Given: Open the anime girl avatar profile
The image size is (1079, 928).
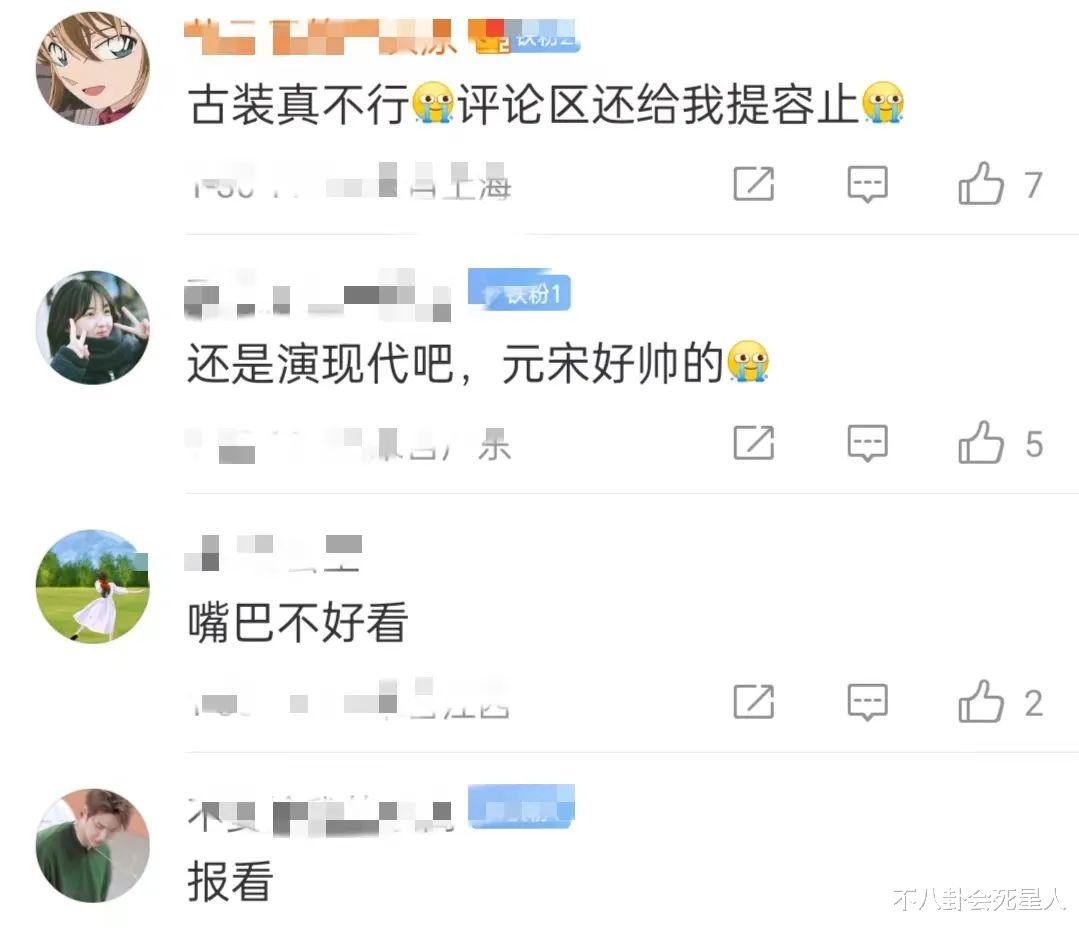Looking at the screenshot, I should point(93,68).
